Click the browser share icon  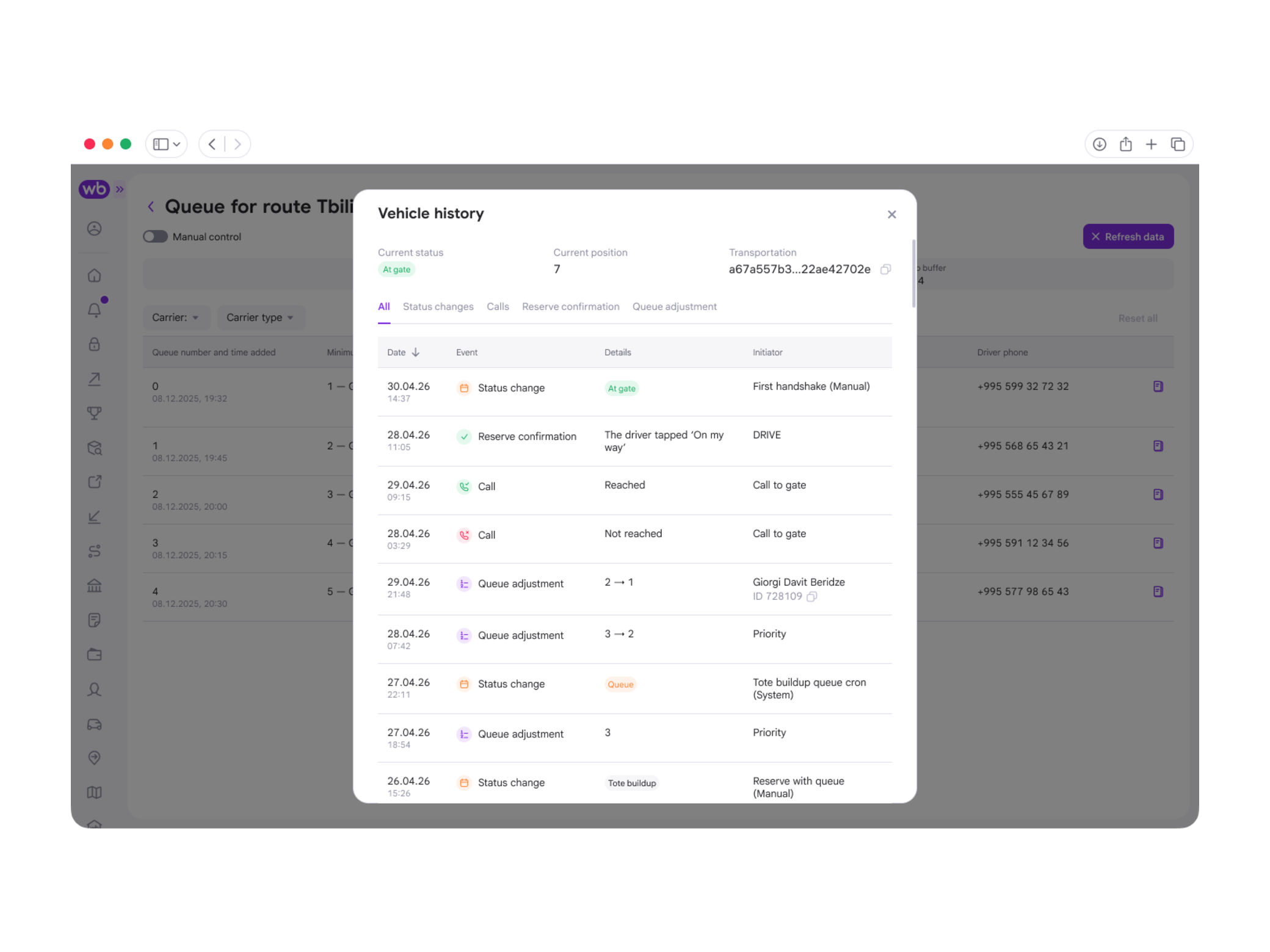[x=1125, y=144]
